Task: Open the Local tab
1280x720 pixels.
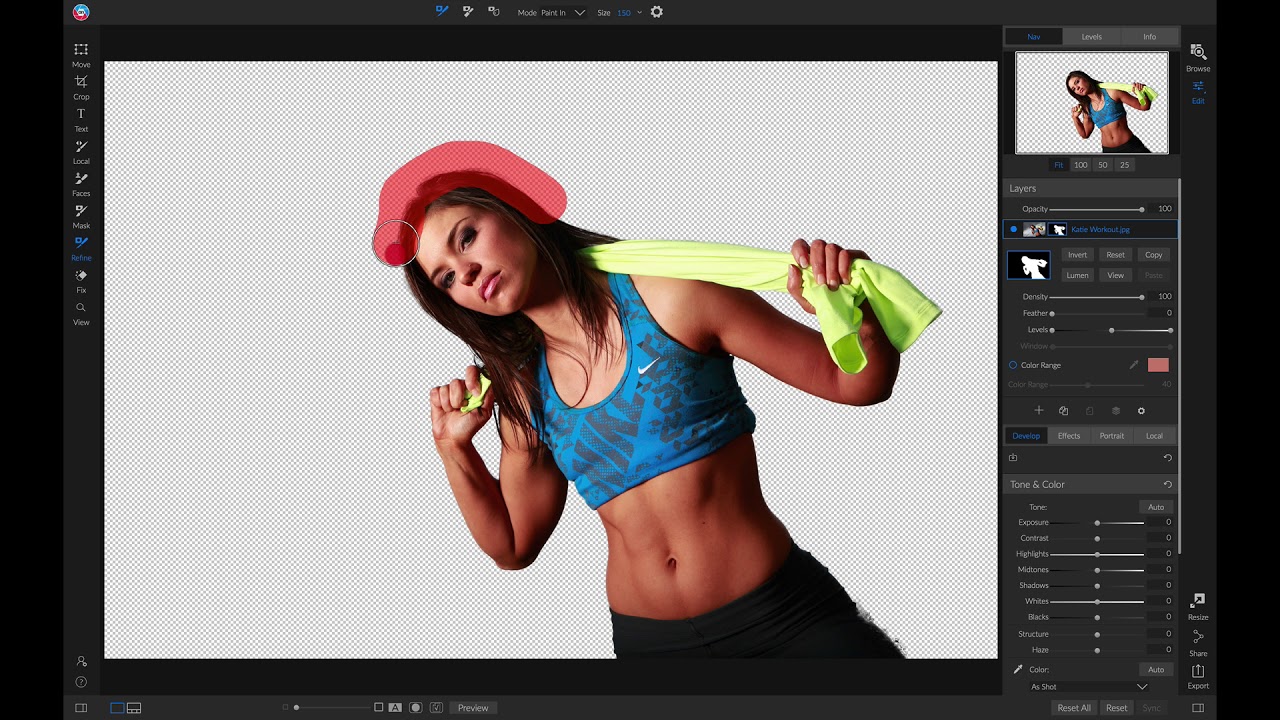Action: 1154,436
